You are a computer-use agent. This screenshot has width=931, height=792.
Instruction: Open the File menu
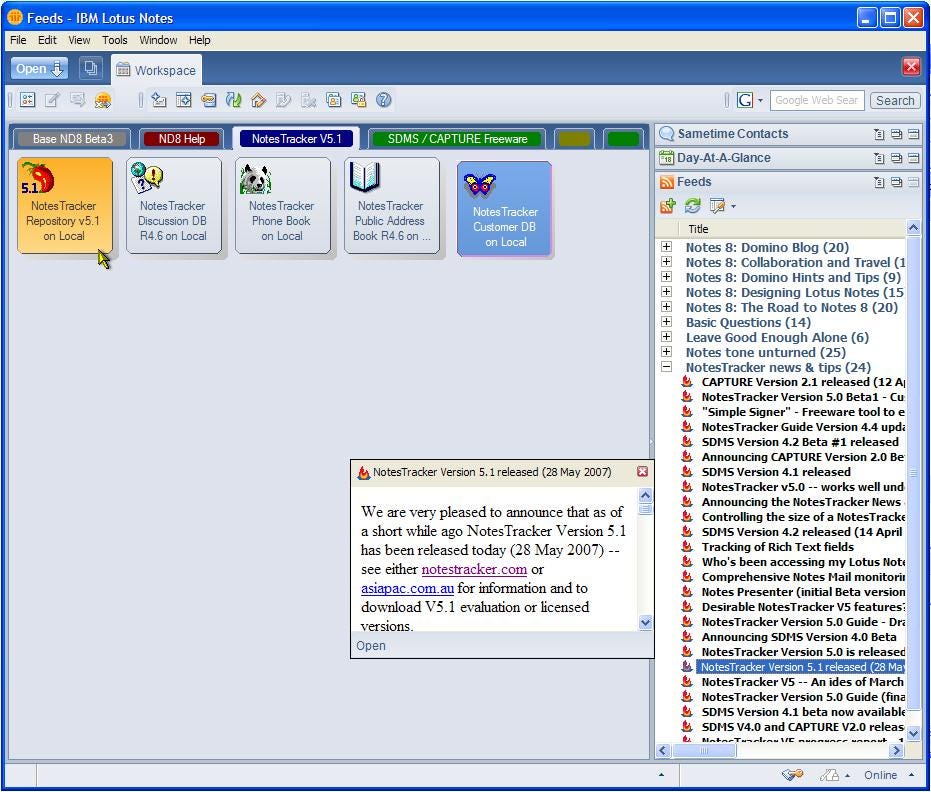point(18,40)
